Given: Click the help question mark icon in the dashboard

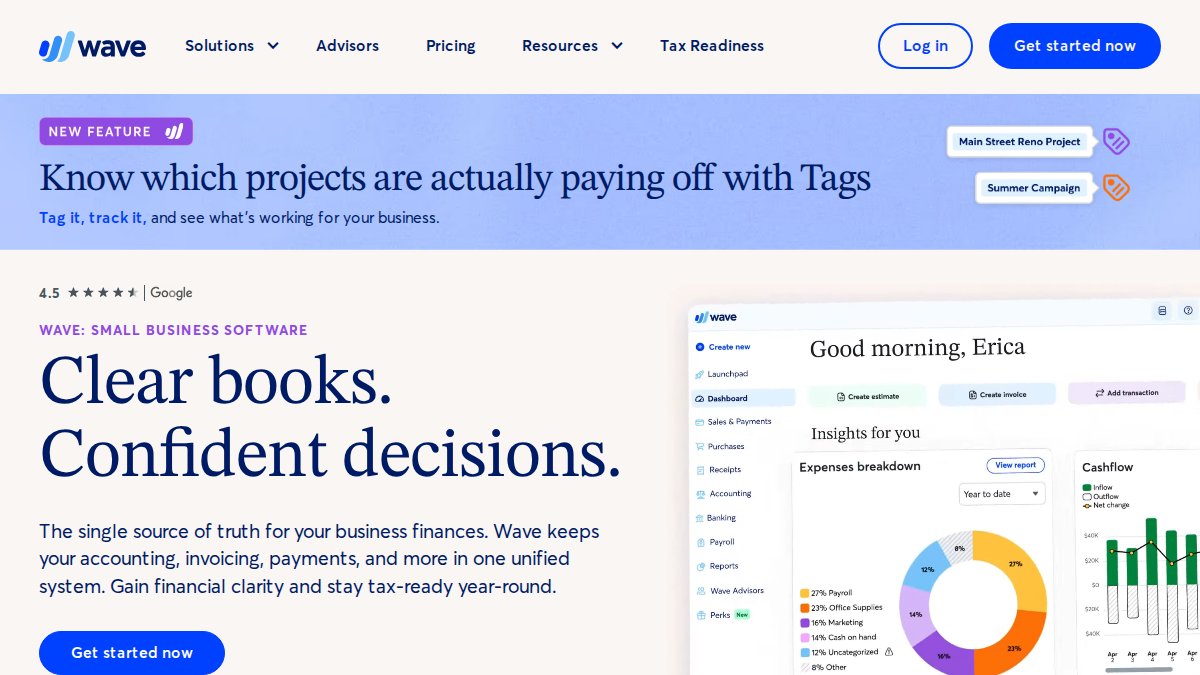Looking at the screenshot, I should pyautogui.click(x=1188, y=311).
